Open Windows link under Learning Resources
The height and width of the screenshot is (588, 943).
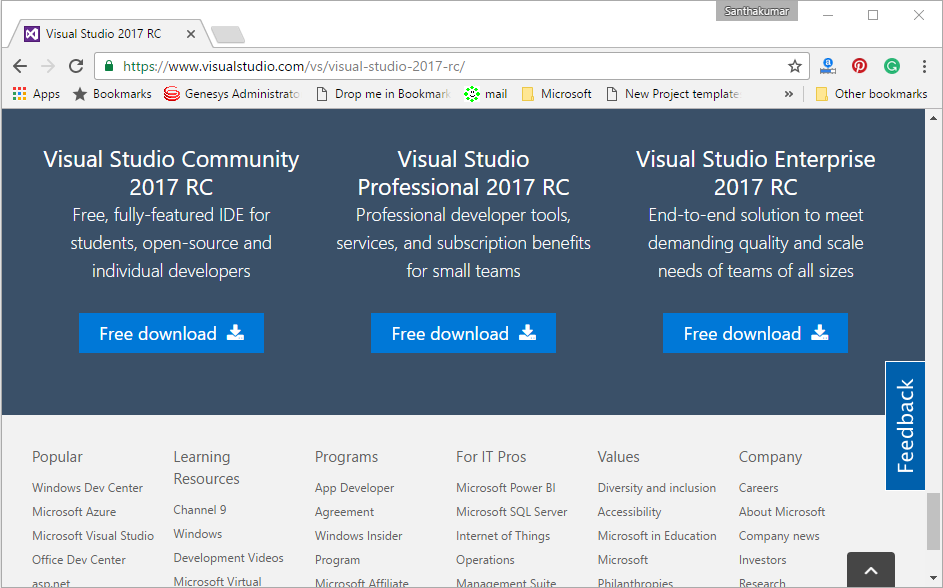(x=198, y=534)
